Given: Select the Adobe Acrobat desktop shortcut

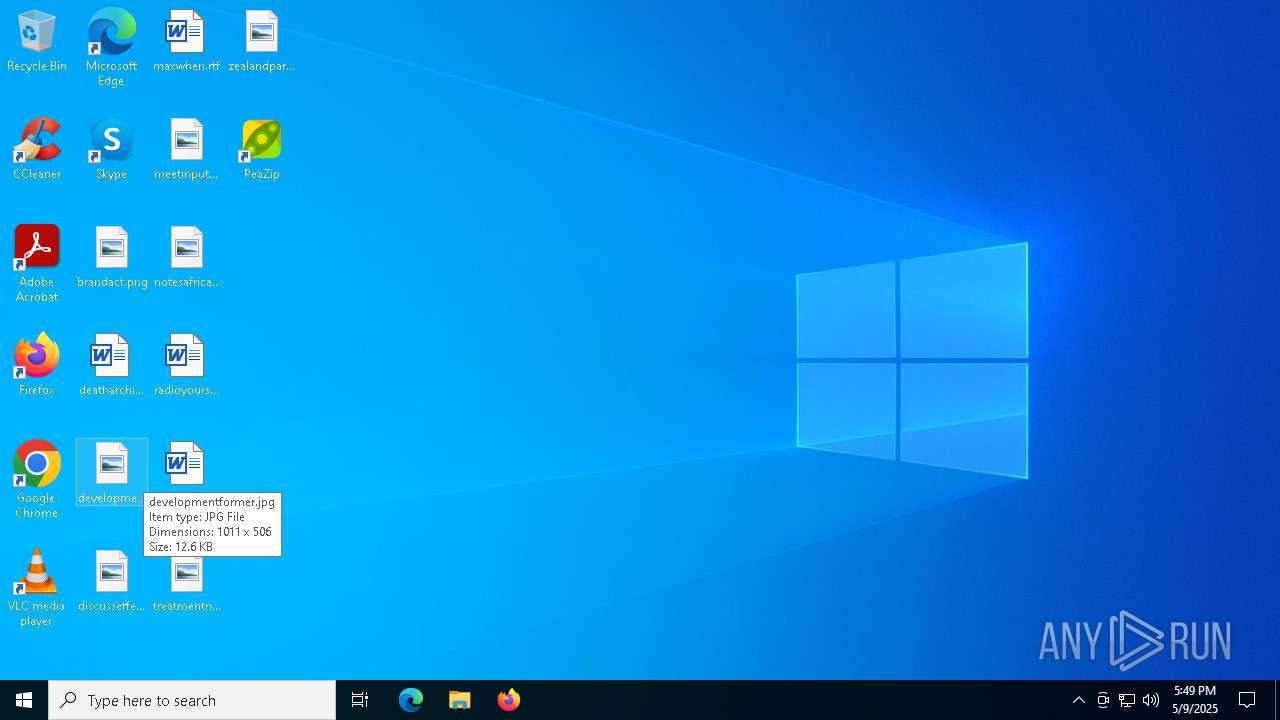Looking at the screenshot, I should click(37, 264).
